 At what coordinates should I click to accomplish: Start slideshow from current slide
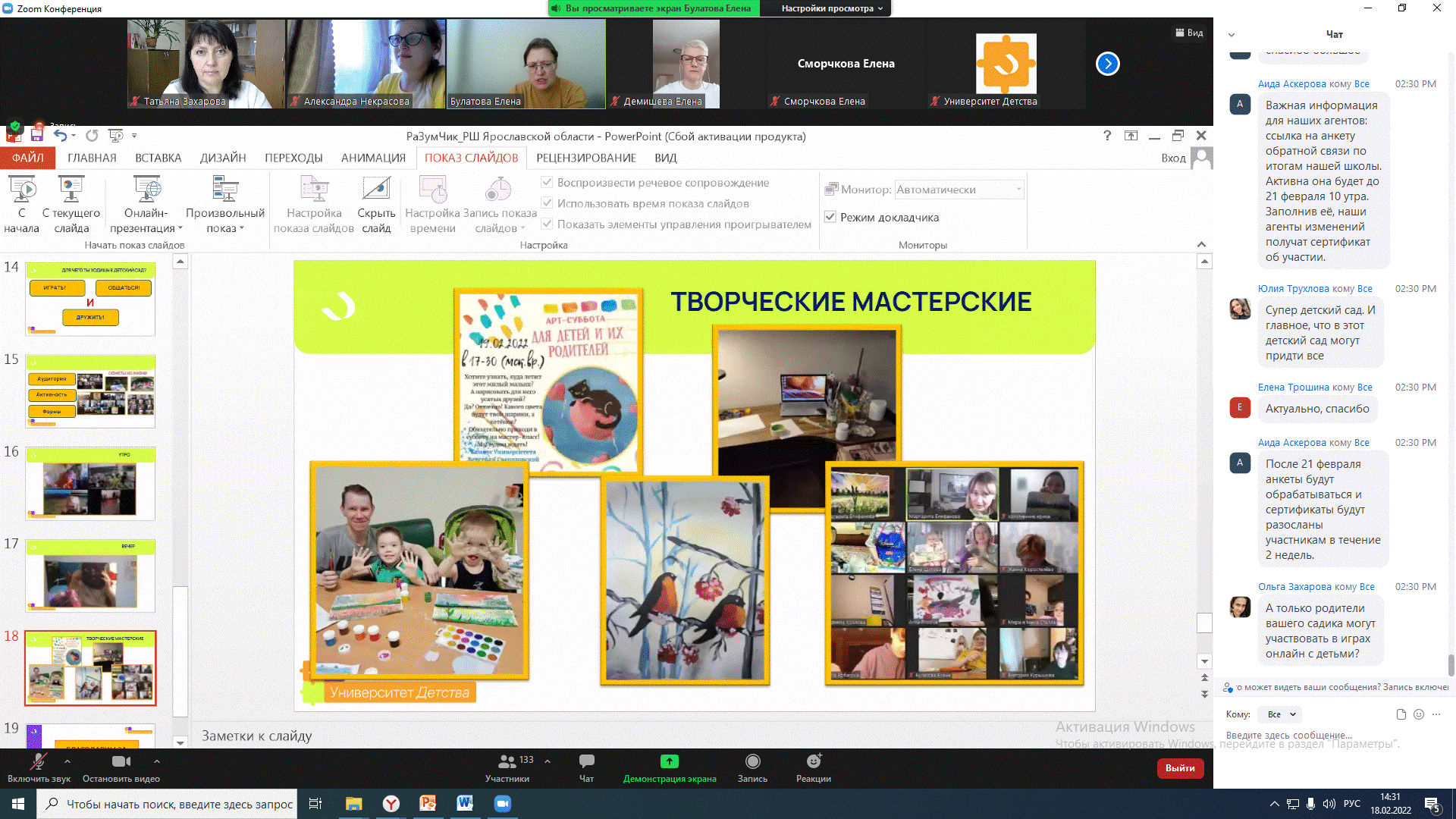(71, 189)
